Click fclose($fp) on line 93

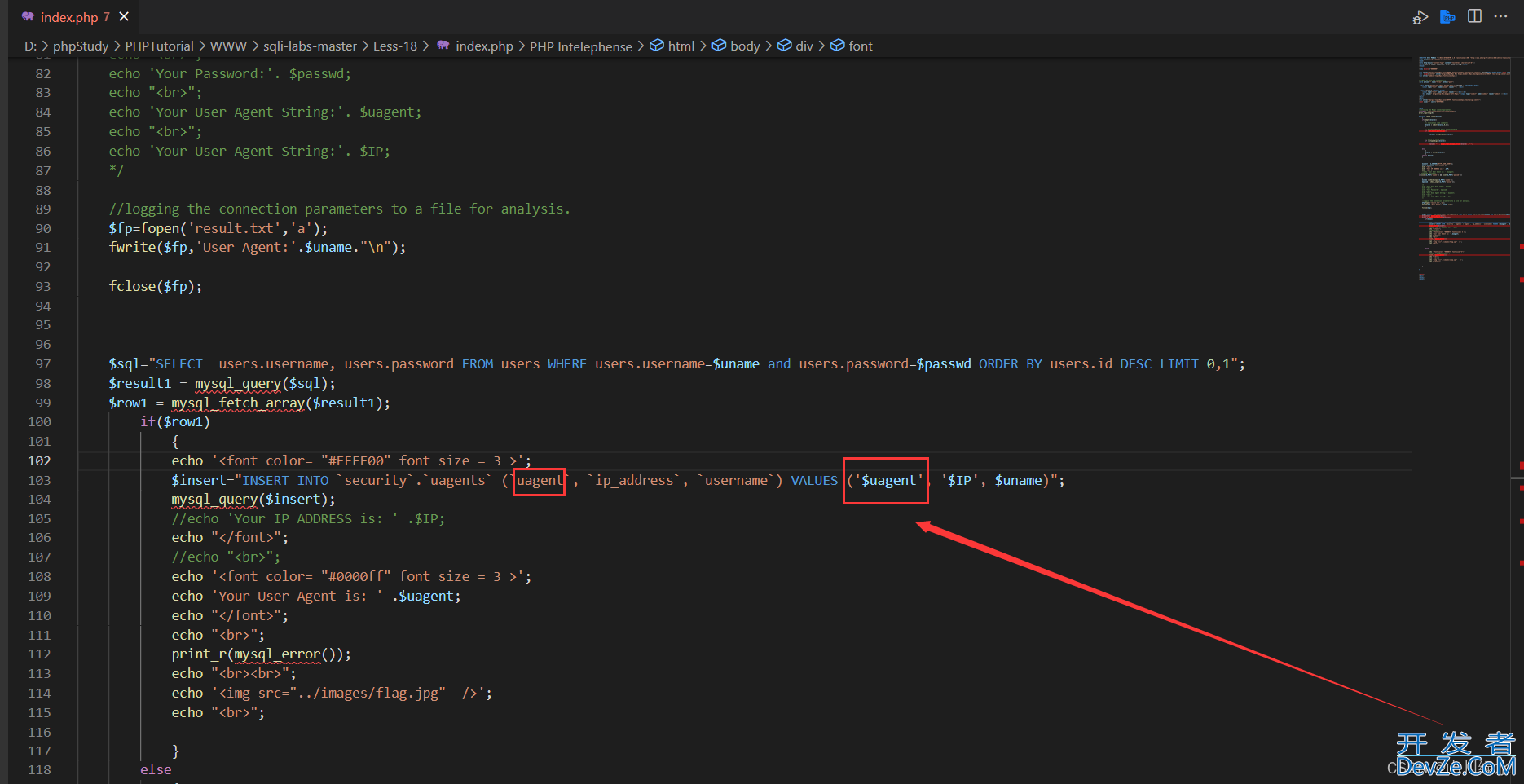click(152, 287)
